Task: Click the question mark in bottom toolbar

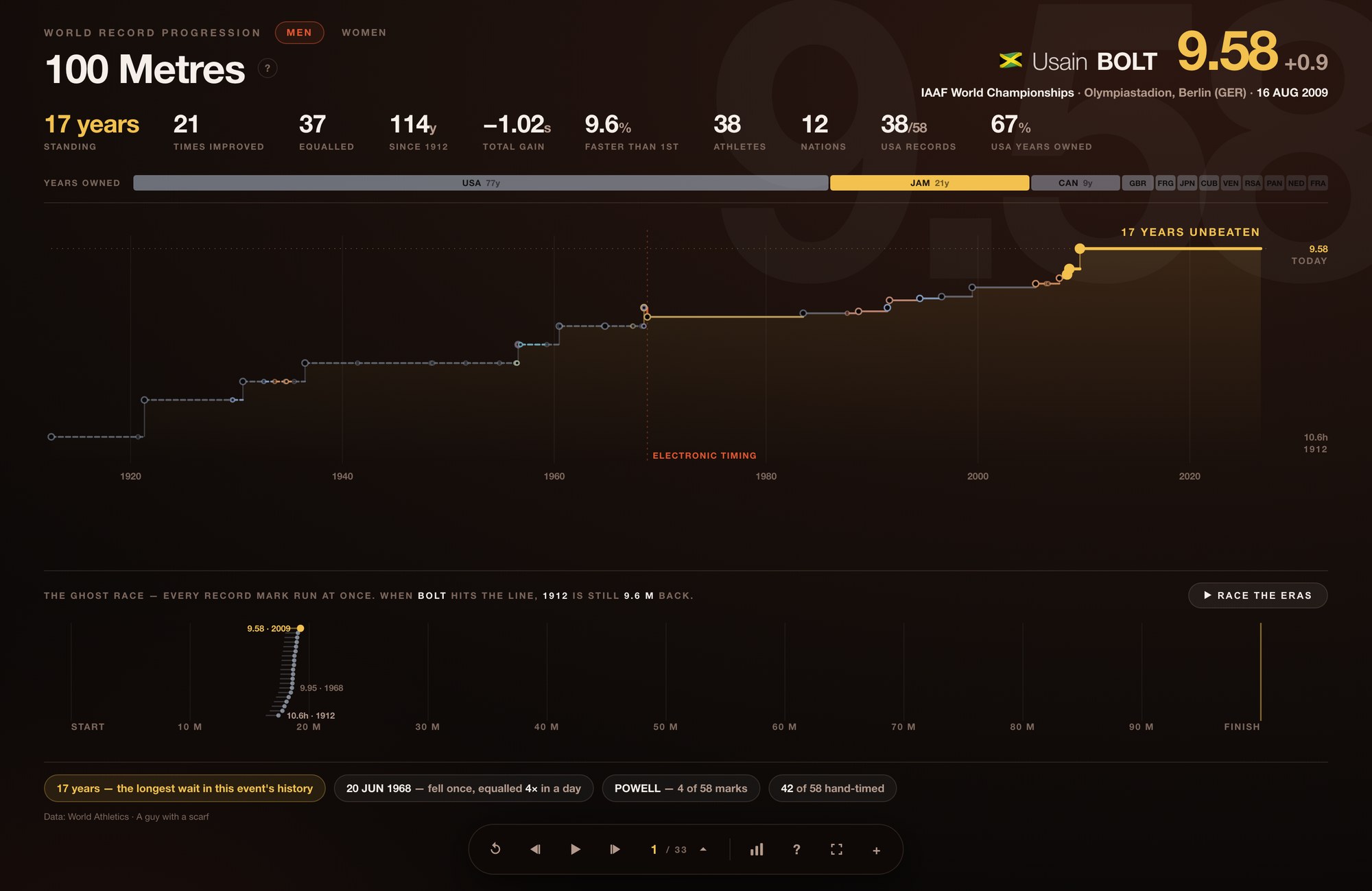Action: (796, 849)
